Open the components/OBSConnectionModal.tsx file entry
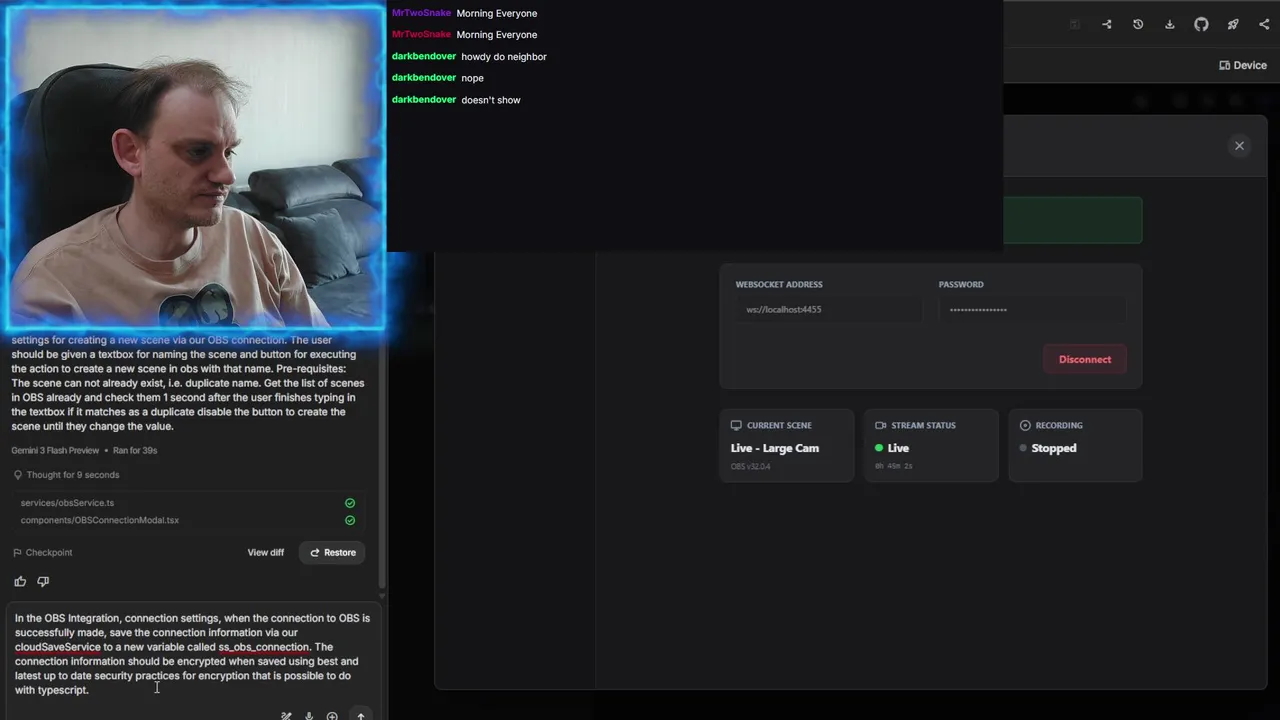This screenshot has width=1280, height=720. pos(100,520)
